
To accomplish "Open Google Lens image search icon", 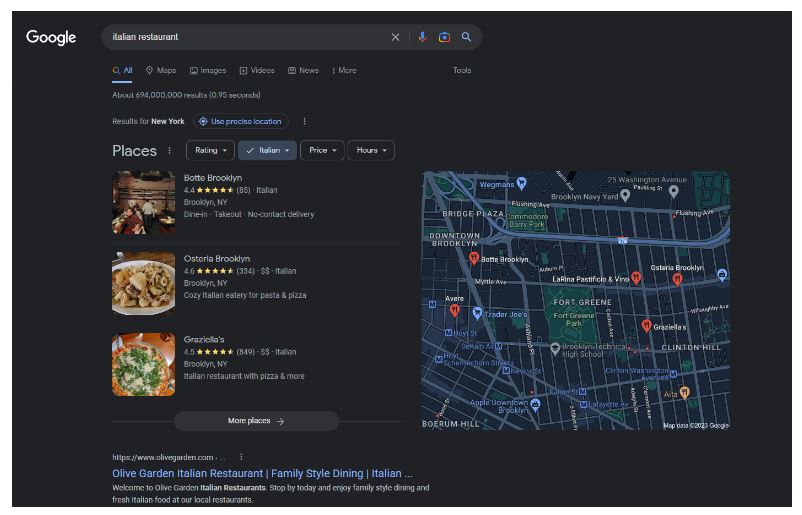I will (x=444, y=37).
